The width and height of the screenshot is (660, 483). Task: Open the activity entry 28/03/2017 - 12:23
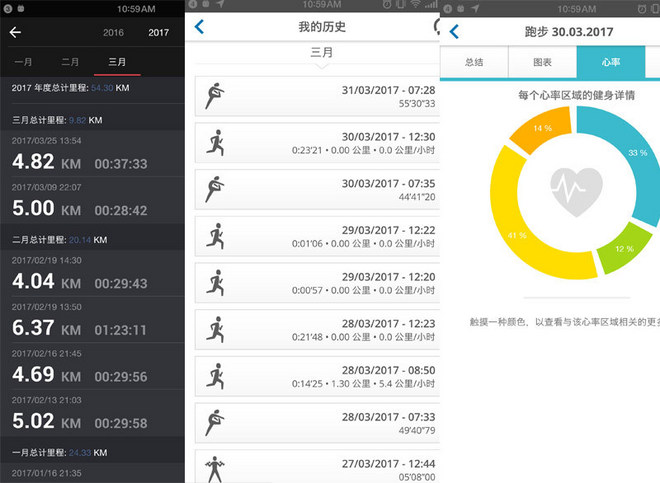click(x=317, y=330)
